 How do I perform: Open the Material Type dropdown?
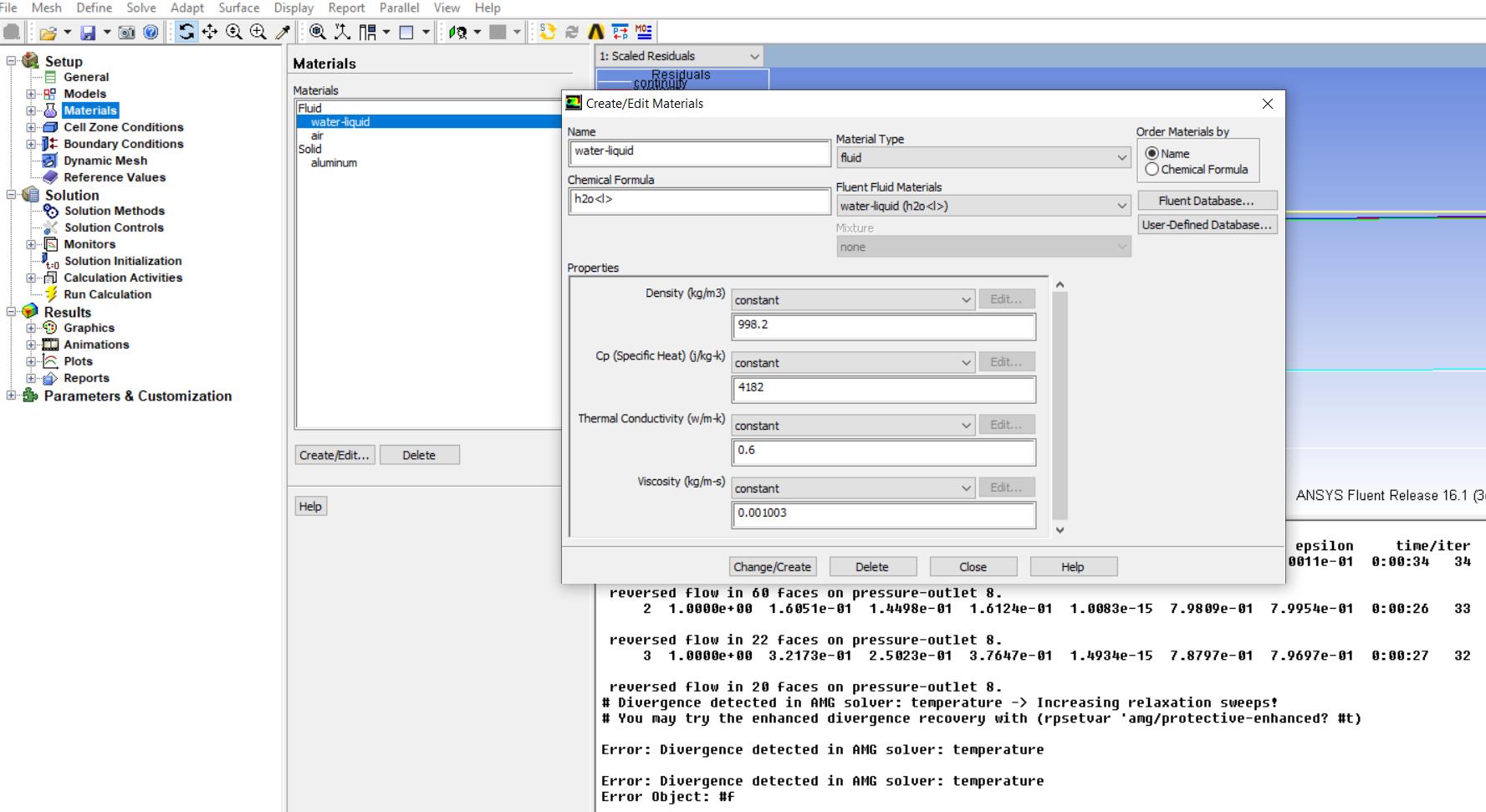(983, 158)
